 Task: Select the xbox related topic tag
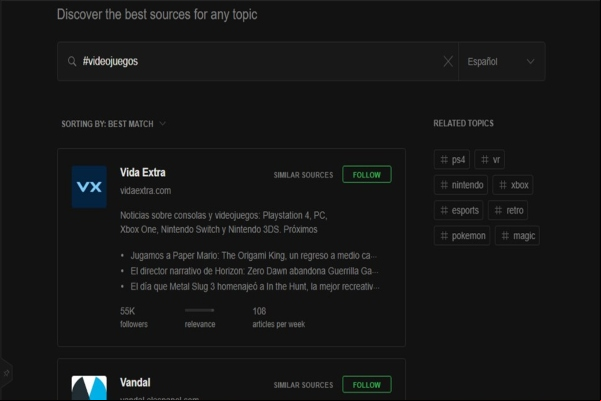click(x=513, y=185)
